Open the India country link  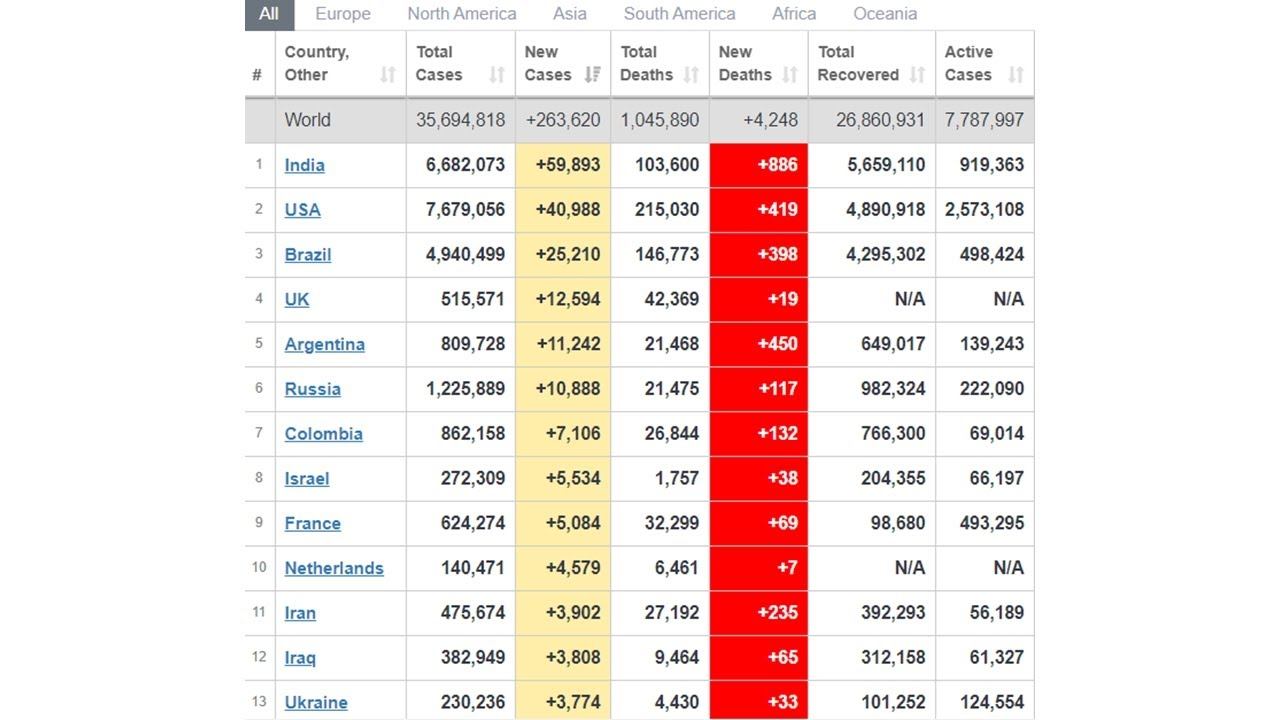click(304, 165)
